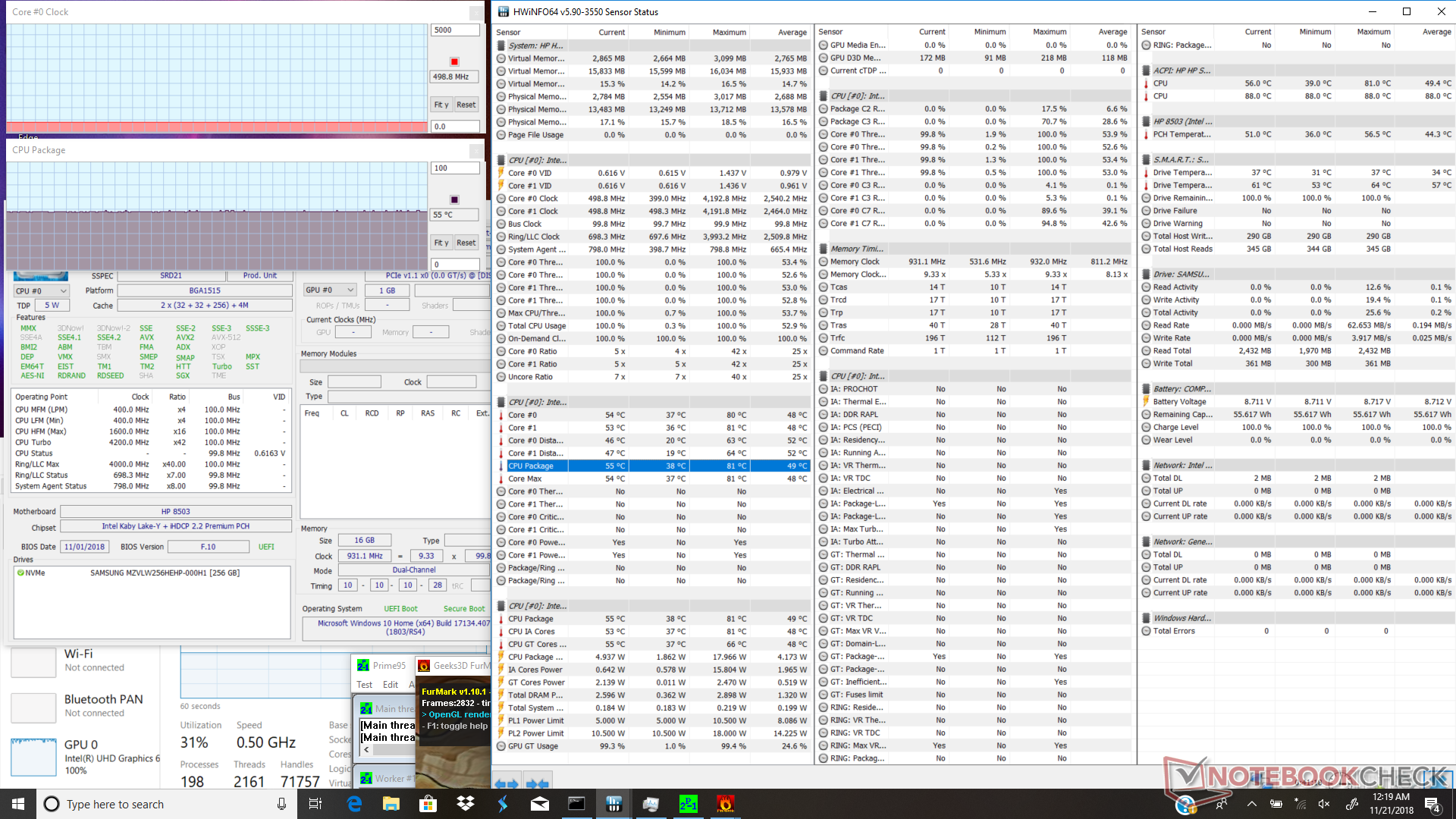Open Microsoft Edge from the taskbar
This screenshot has width=1456, height=819.
click(x=354, y=804)
